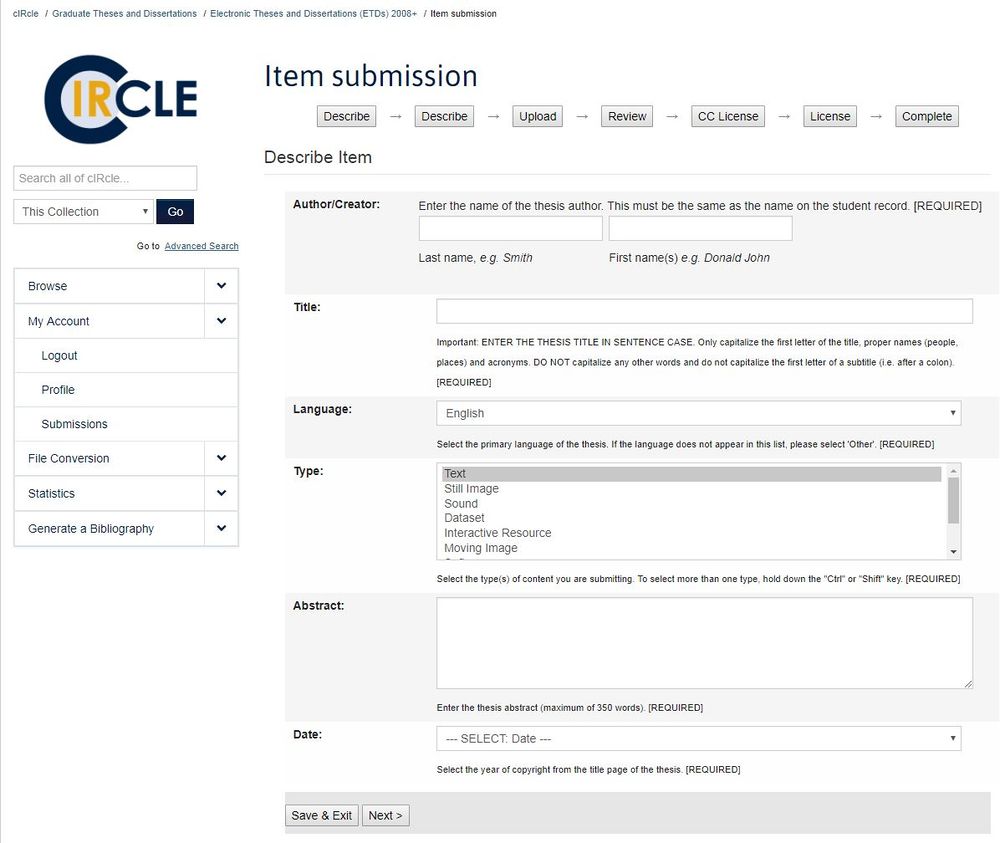Open the Language dropdown
The image size is (1000, 843).
point(698,413)
